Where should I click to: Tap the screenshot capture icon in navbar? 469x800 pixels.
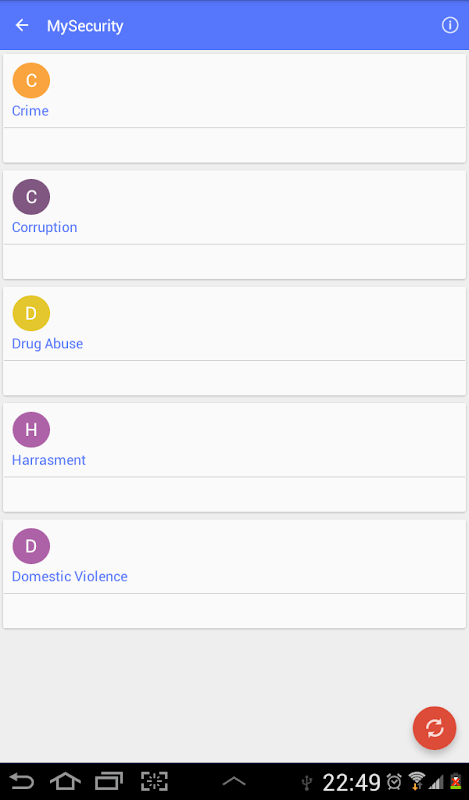point(154,781)
